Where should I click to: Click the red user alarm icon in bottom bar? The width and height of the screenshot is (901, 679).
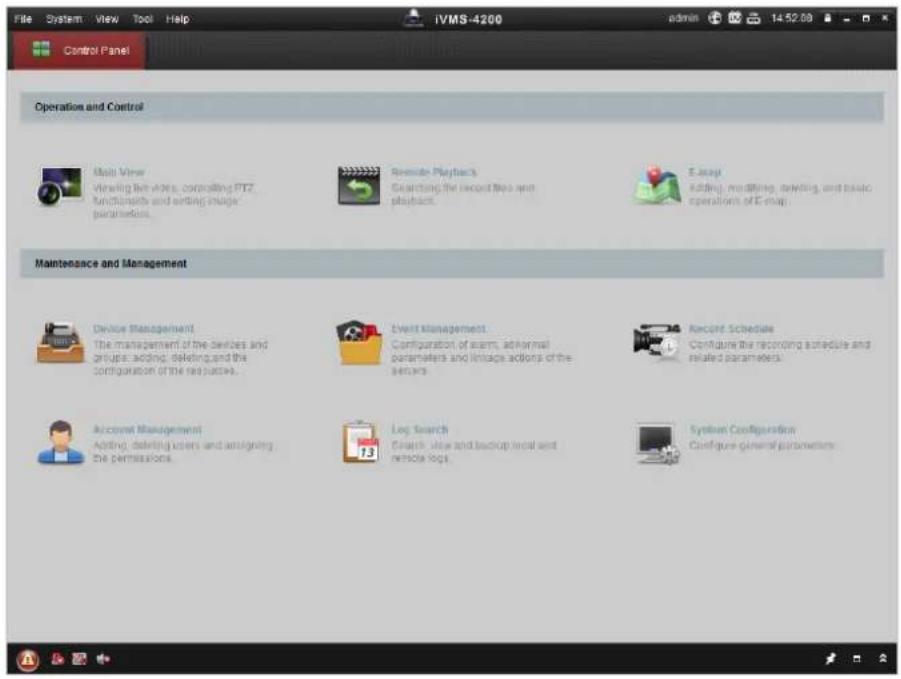57,659
